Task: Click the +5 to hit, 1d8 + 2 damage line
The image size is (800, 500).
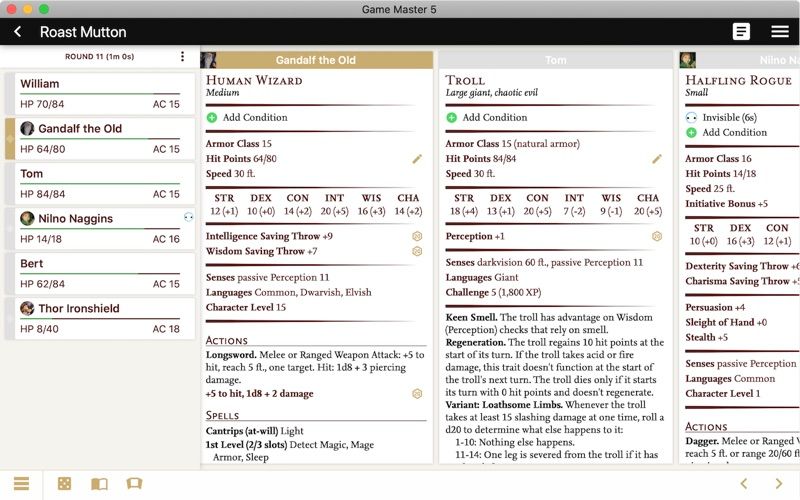Action: click(260, 393)
